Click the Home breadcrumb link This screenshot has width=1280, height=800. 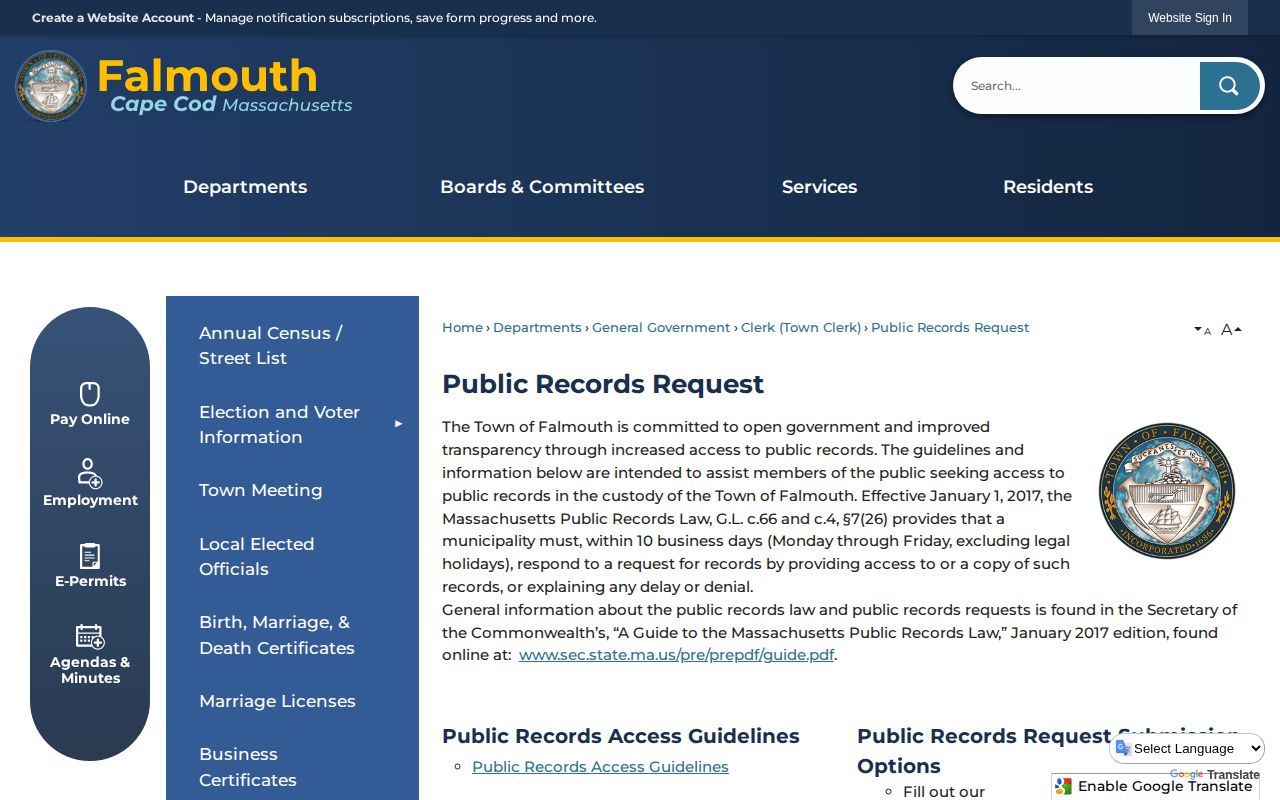(x=462, y=328)
